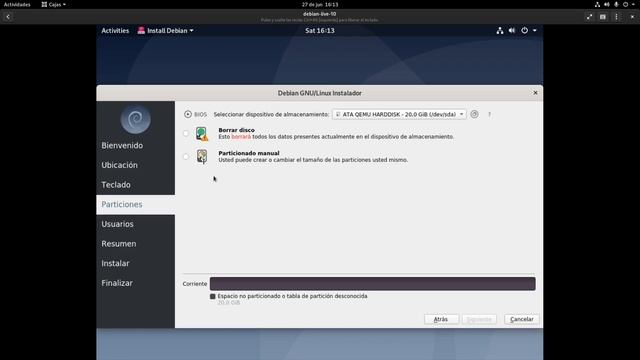Click the host volume speaker icon
This screenshot has height=360, width=640.
pos(607,4)
